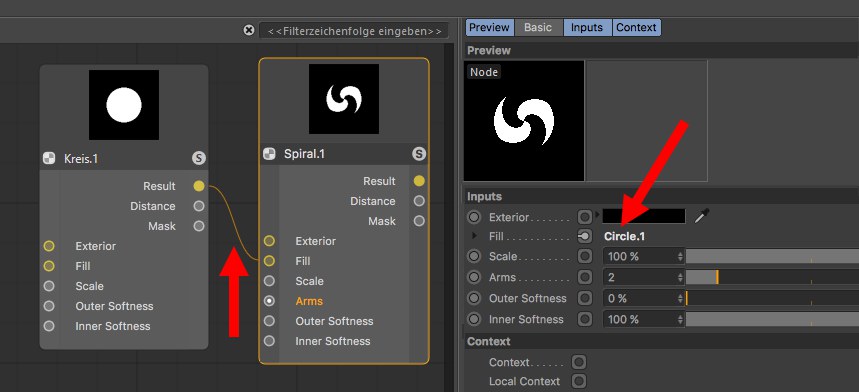
Task: Click the solo S icon on Spiral.1
Action: coord(419,154)
